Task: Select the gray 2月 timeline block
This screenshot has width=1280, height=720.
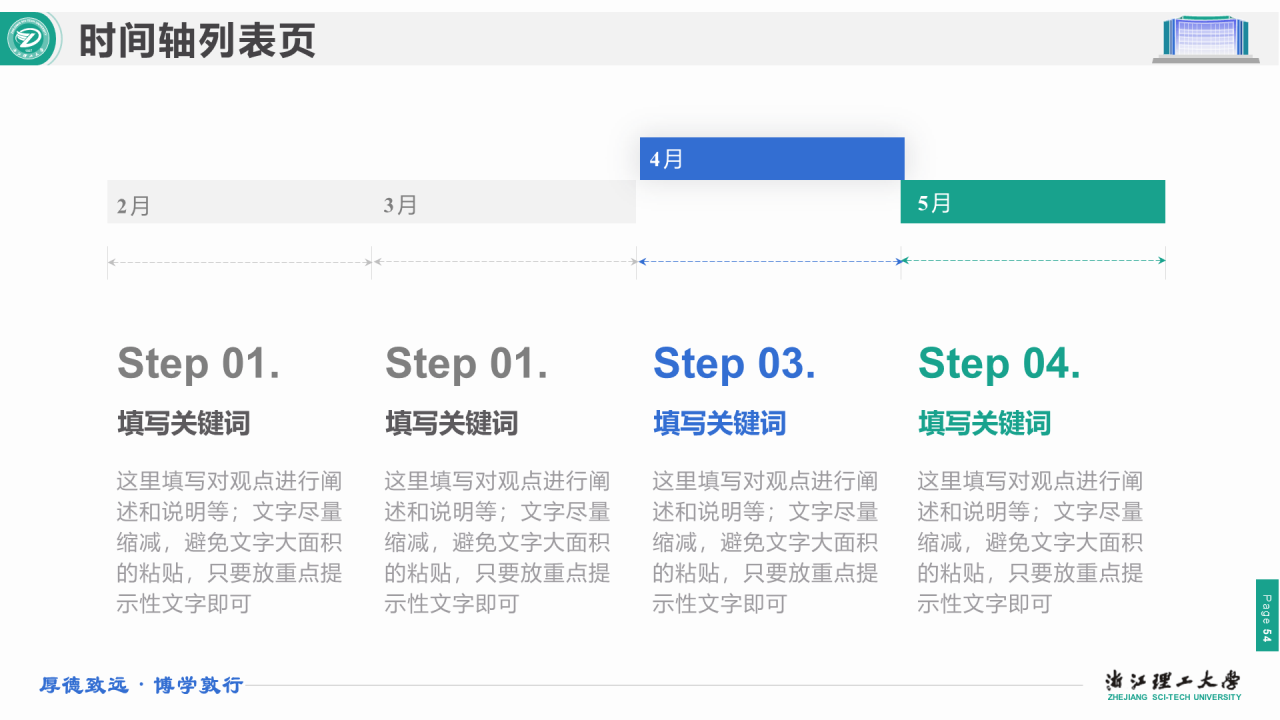Action: [239, 202]
